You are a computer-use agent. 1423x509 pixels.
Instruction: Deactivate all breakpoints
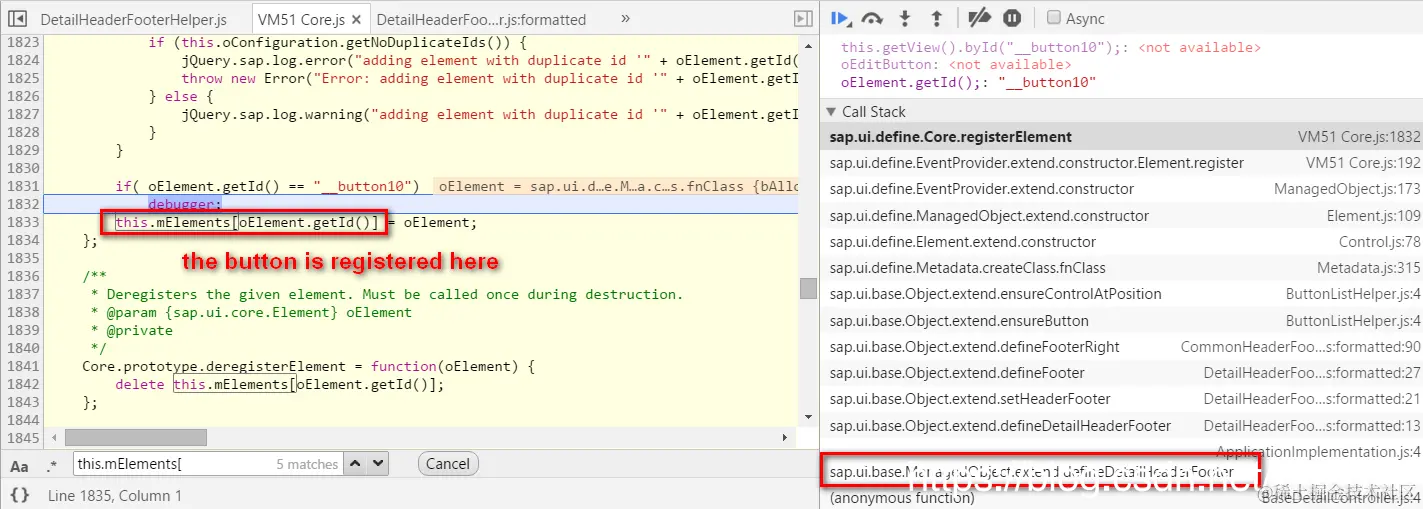tap(980, 18)
